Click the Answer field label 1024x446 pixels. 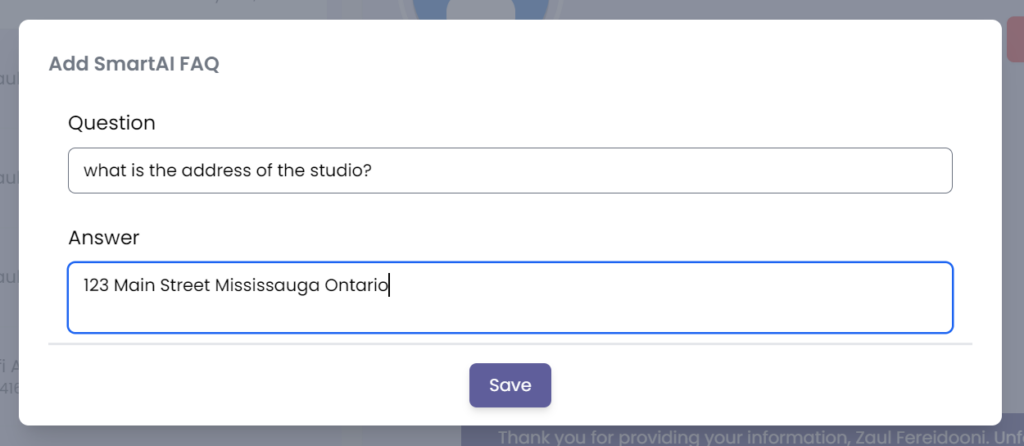104,237
